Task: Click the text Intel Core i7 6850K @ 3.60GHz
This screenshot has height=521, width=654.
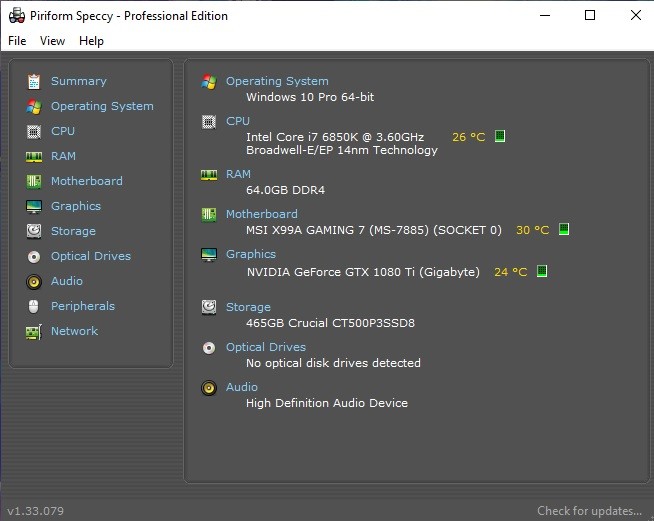Action: (335, 137)
